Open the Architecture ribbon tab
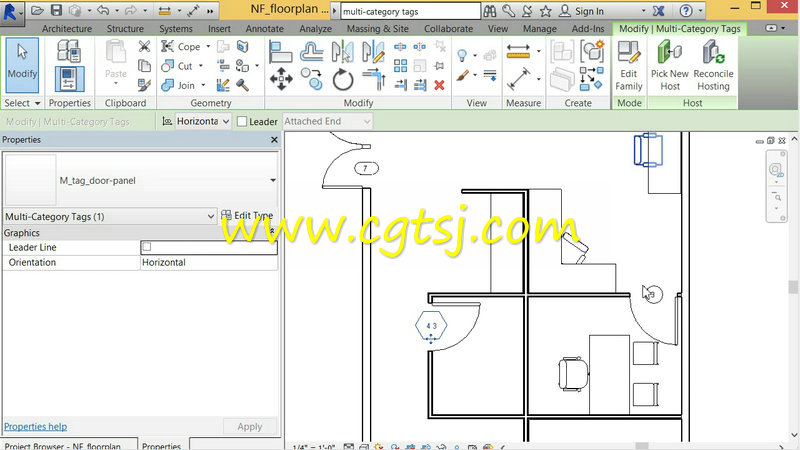 pyautogui.click(x=67, y=29)
